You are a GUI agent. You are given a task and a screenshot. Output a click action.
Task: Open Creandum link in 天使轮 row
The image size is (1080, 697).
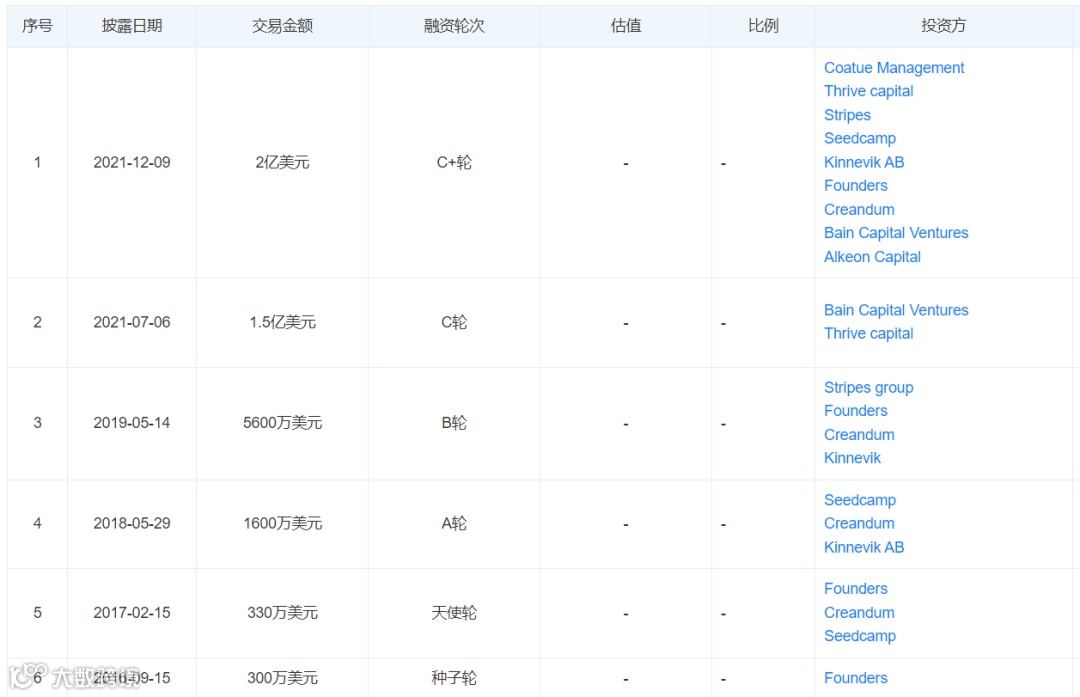point(859,612)
